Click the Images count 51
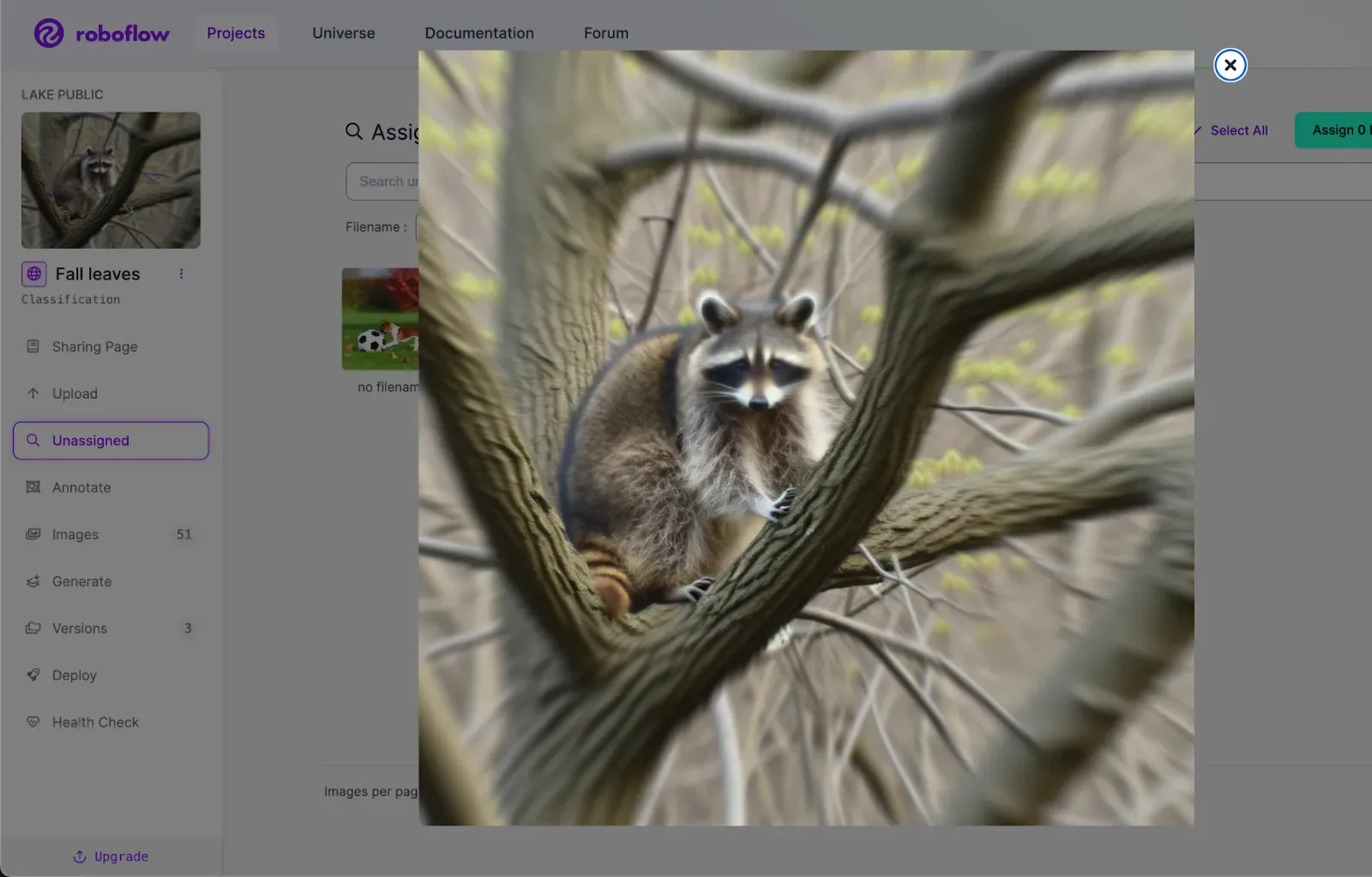Viewport: 1372px width, 877px height. [184, 534]
